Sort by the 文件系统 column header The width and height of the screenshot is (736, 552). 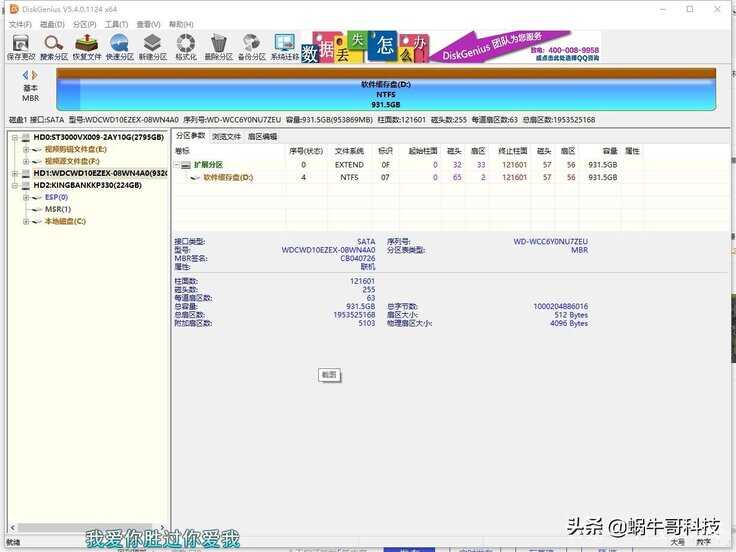coord(349,151)
